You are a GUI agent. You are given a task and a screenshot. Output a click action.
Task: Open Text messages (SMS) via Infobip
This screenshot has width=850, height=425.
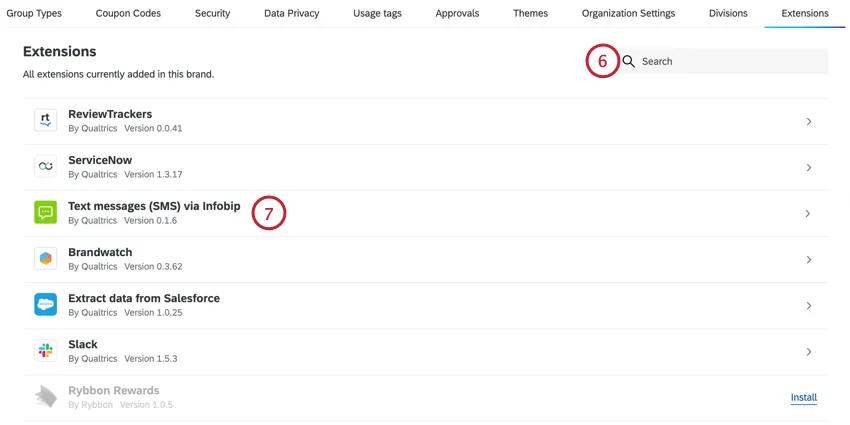tap(154, 207)
